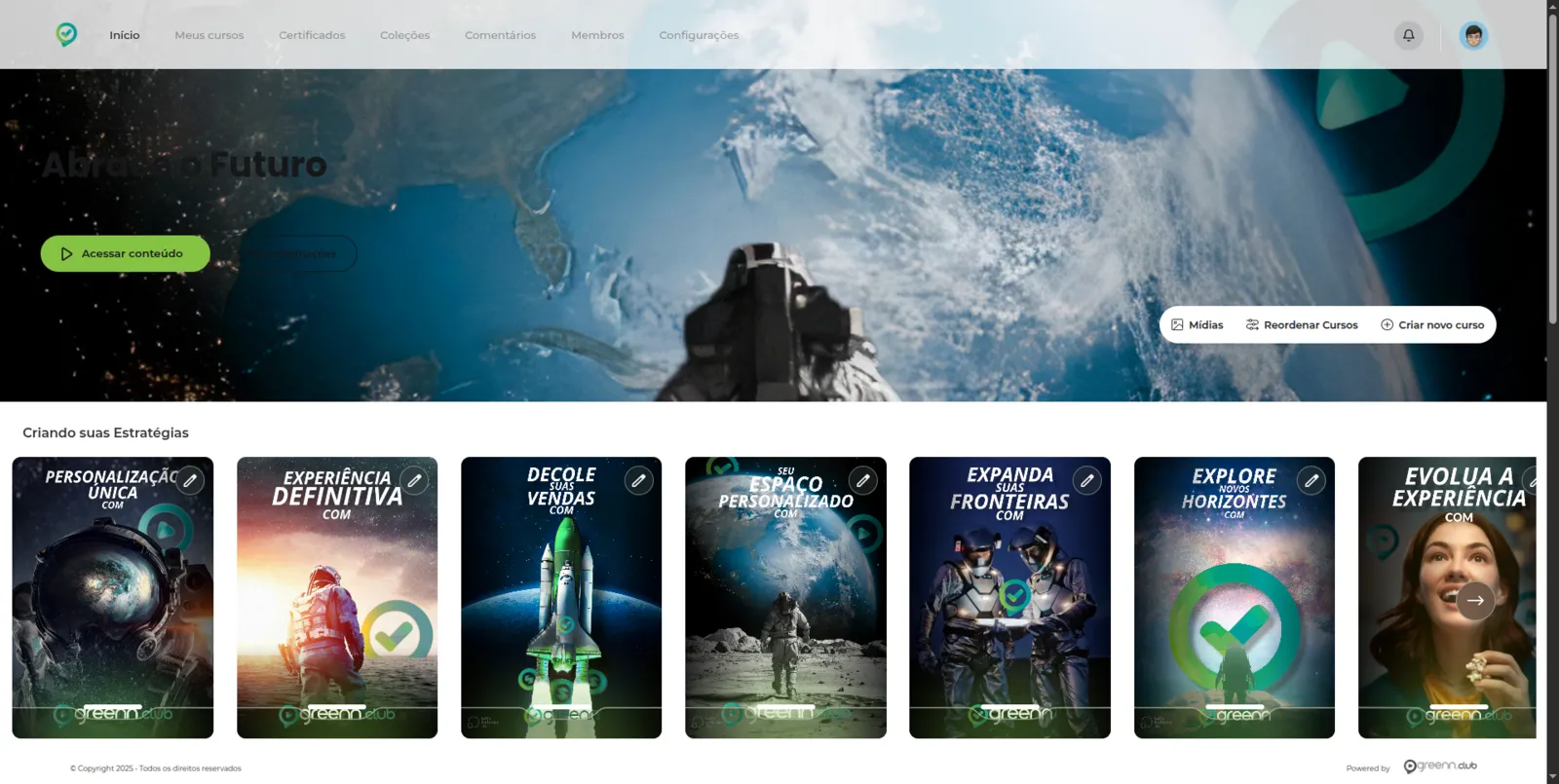1559x784 pixels.
Task: Open the Configurações menu item
Action: click(x=699, y=35)
